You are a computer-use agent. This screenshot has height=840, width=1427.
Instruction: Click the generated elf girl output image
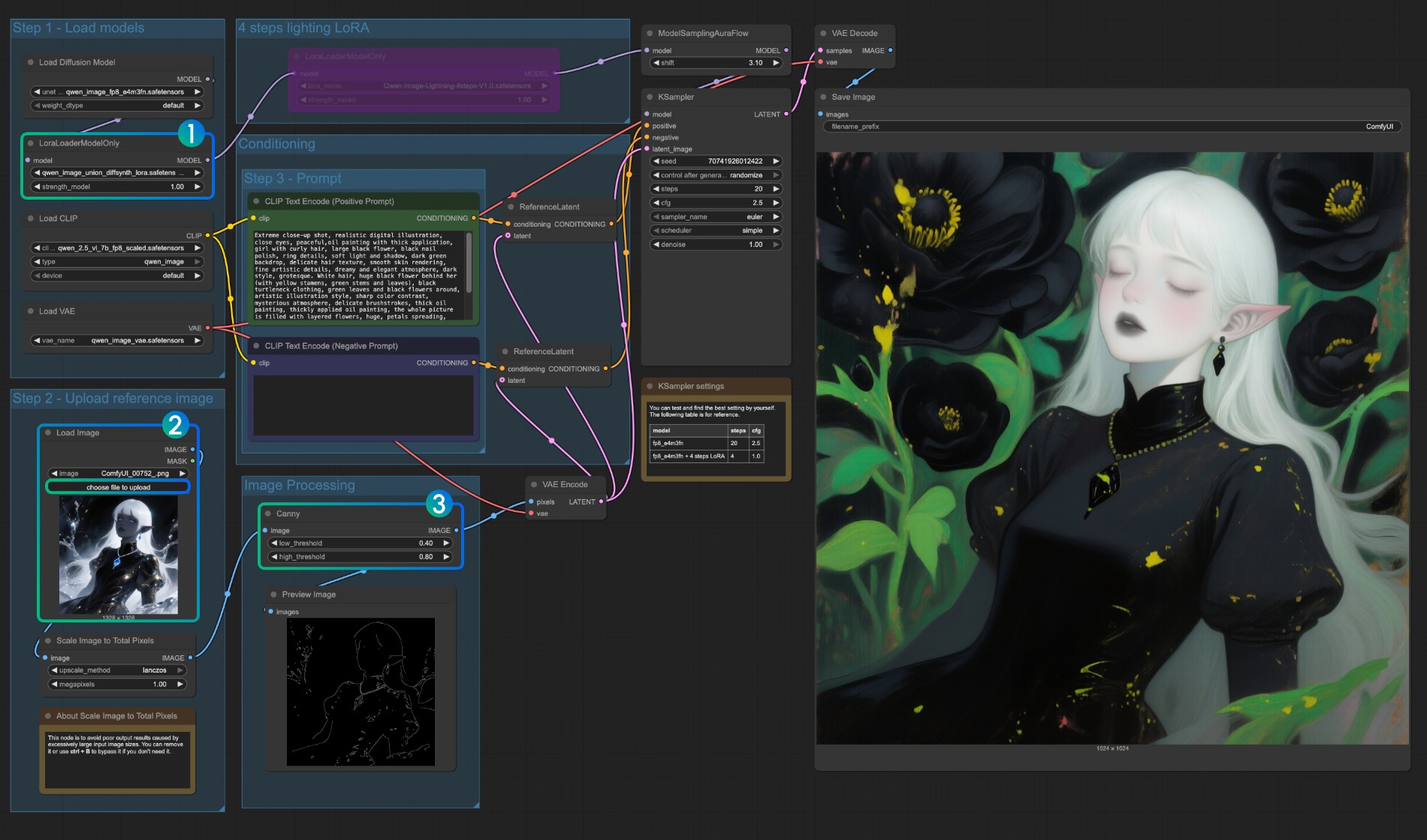pos(1112,448)
